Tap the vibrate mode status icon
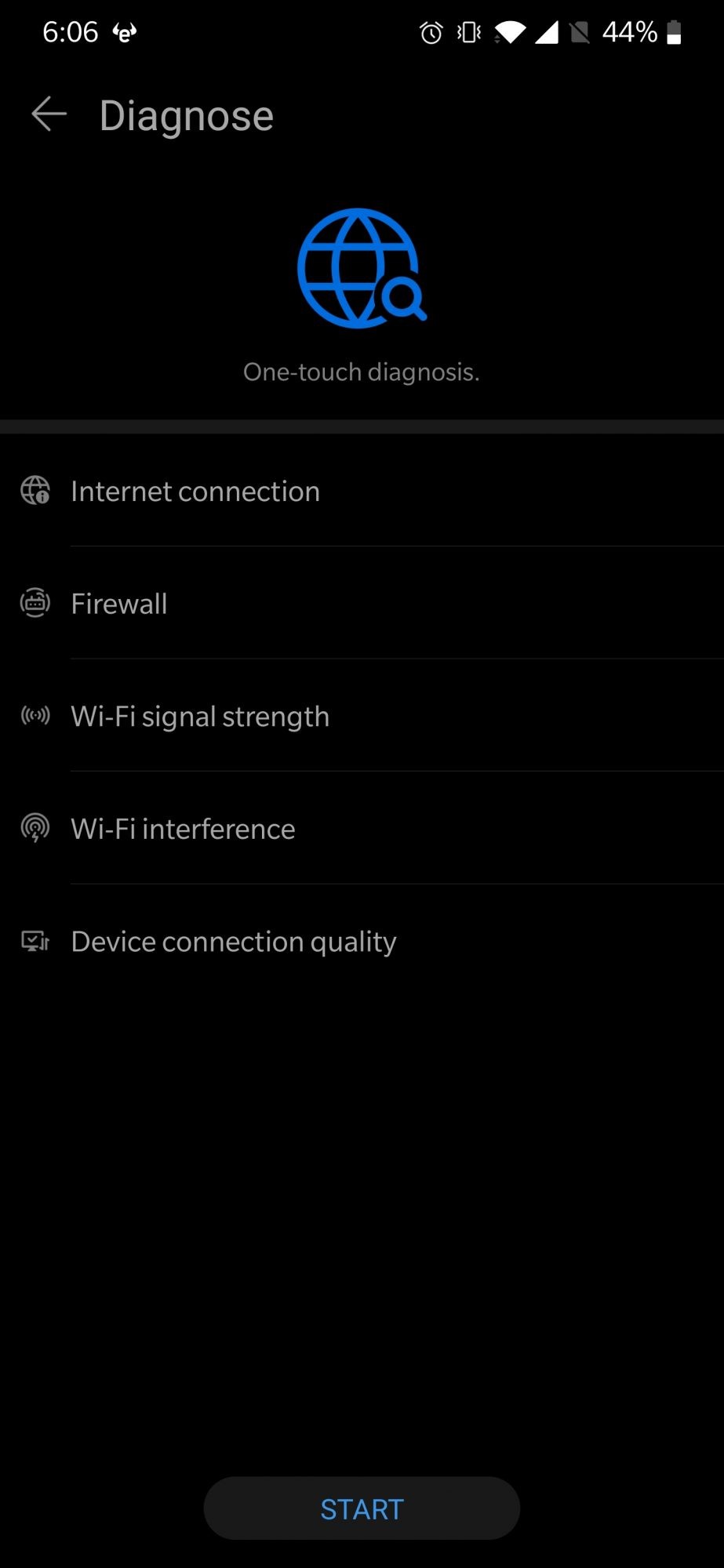This screenshot has width=724, height=1568. tap(469, 33)
